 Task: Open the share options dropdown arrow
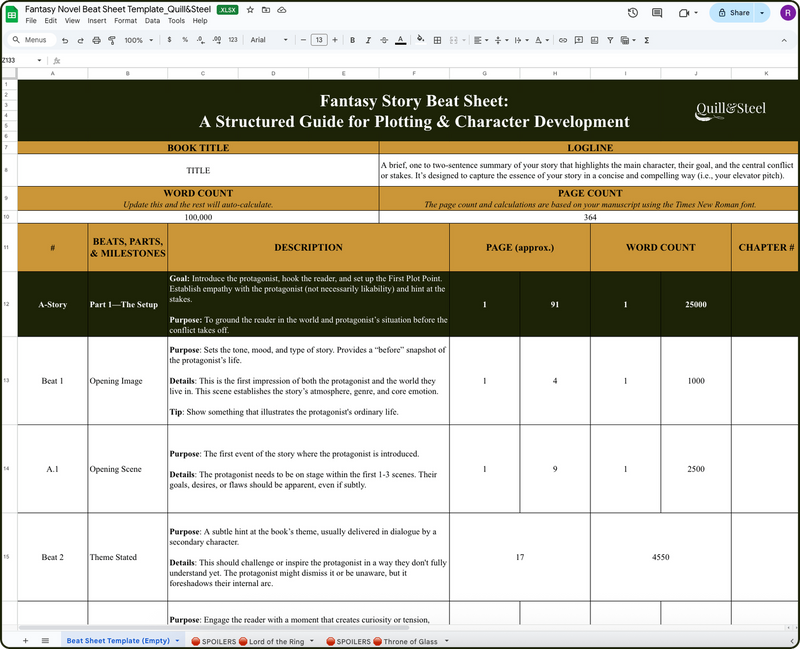click(x=762, y=13)
